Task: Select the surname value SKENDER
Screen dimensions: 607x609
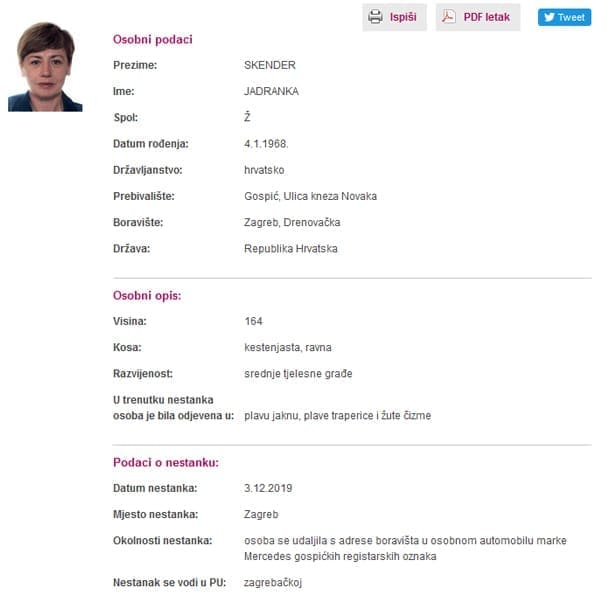Action: pyautogui.click(x=270, y=66)
